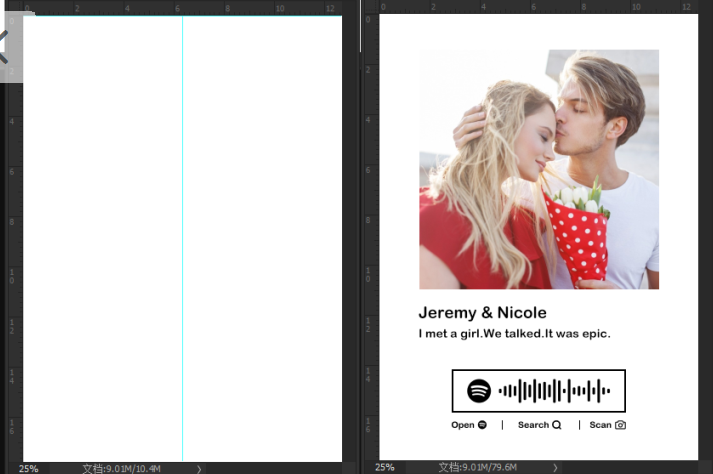Viewport: 713px width, 474px height.
Task: Click the 'I met a girl' subtitle text
Action: point(514,334)
